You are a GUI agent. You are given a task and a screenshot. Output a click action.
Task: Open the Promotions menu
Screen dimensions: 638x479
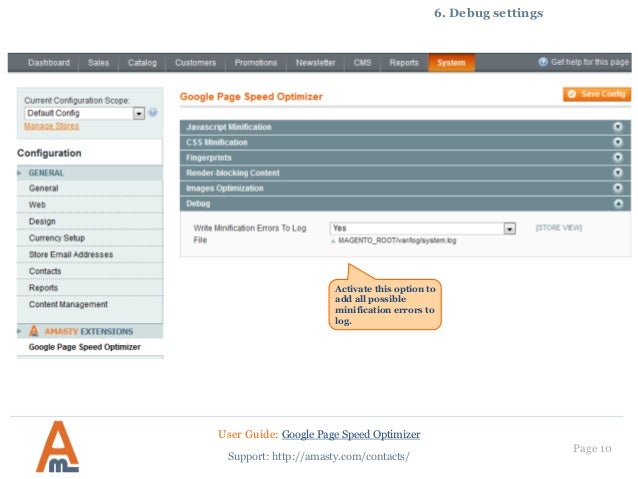(256, 63)
